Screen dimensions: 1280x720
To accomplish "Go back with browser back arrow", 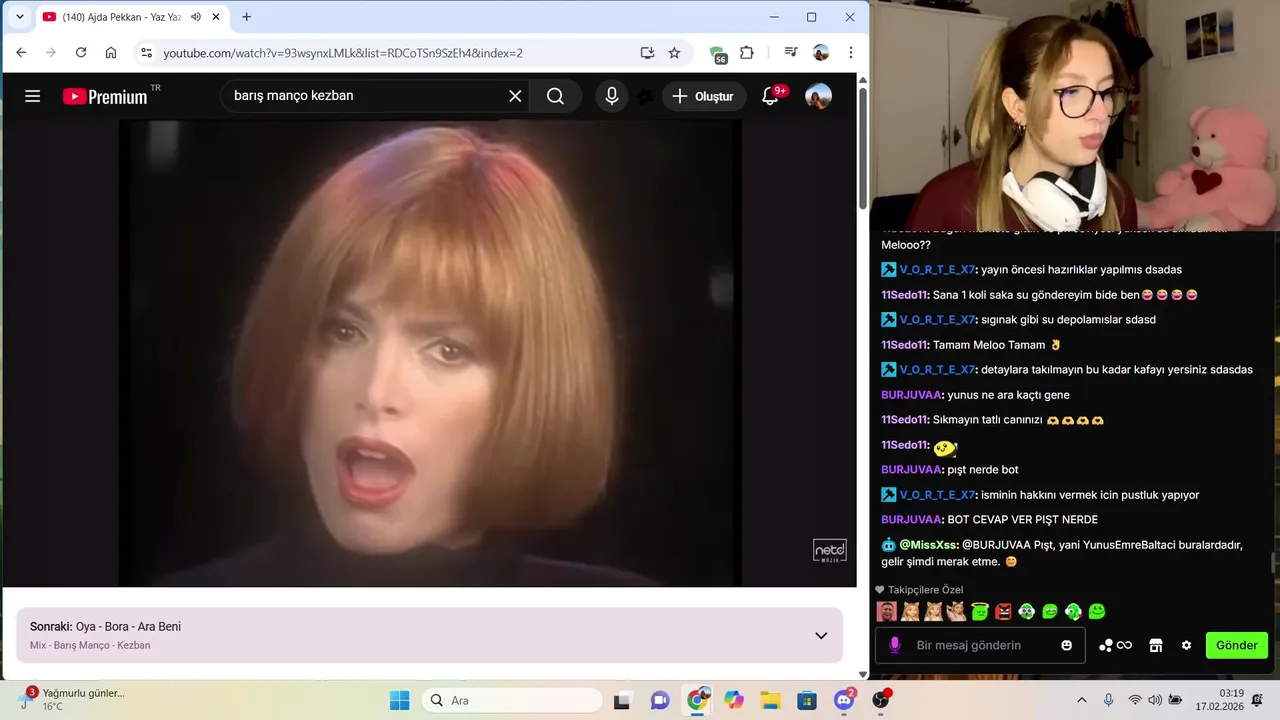I will 21,53.
